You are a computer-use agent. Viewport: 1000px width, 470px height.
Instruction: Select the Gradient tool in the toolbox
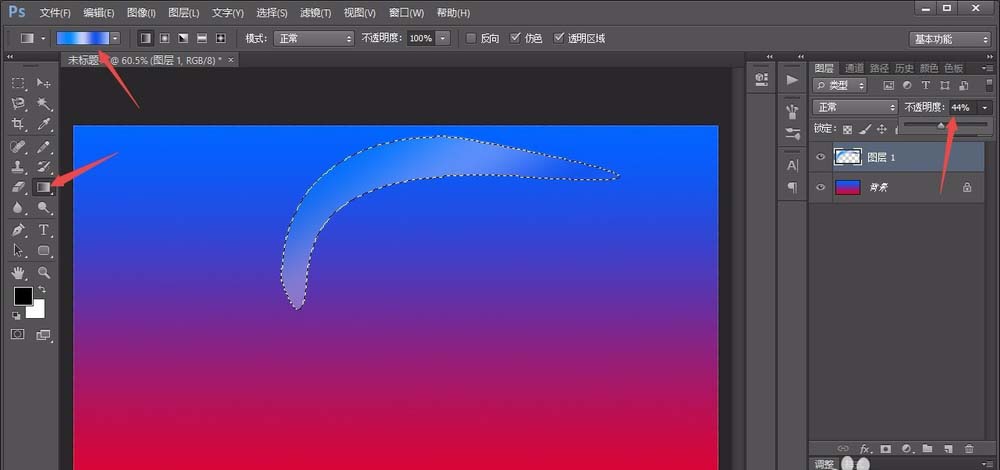(44, 187)
